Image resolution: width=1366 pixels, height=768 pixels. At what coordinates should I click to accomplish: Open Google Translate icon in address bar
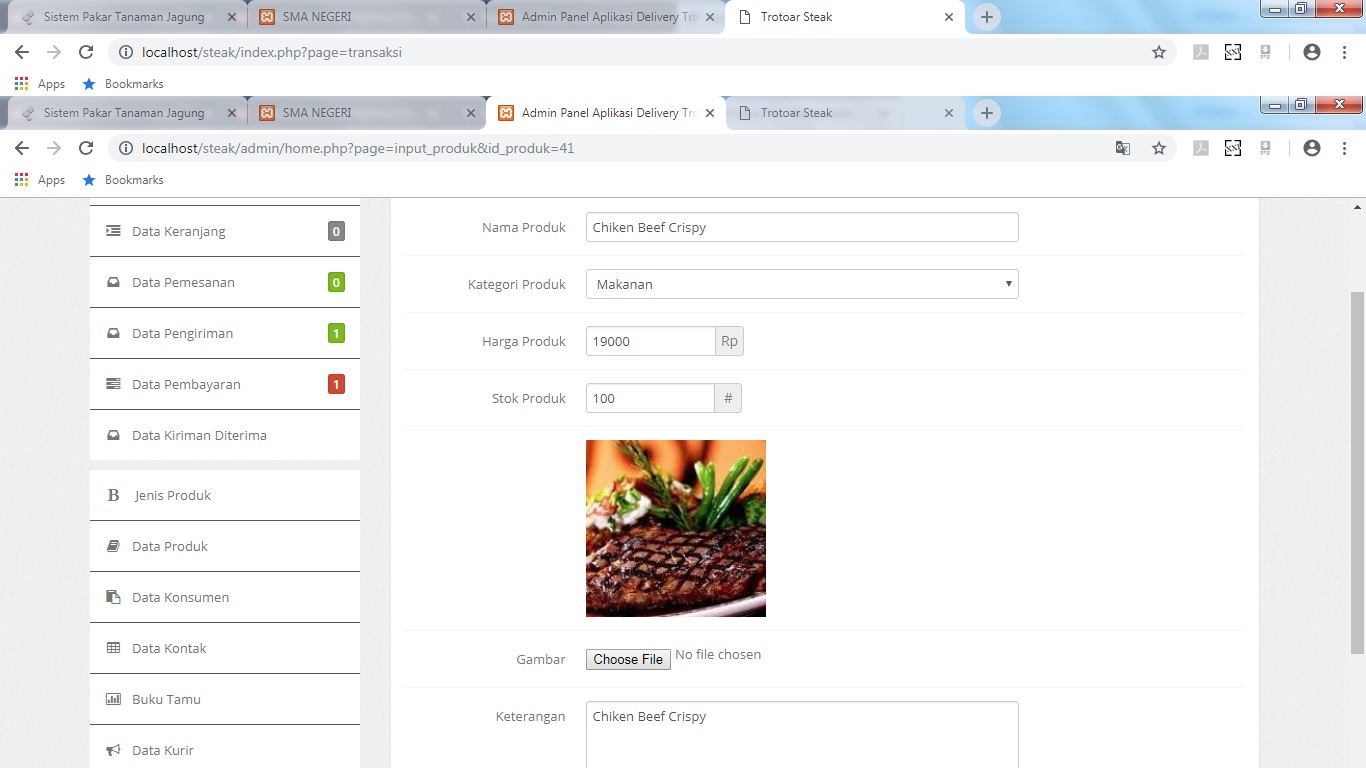1123,148
